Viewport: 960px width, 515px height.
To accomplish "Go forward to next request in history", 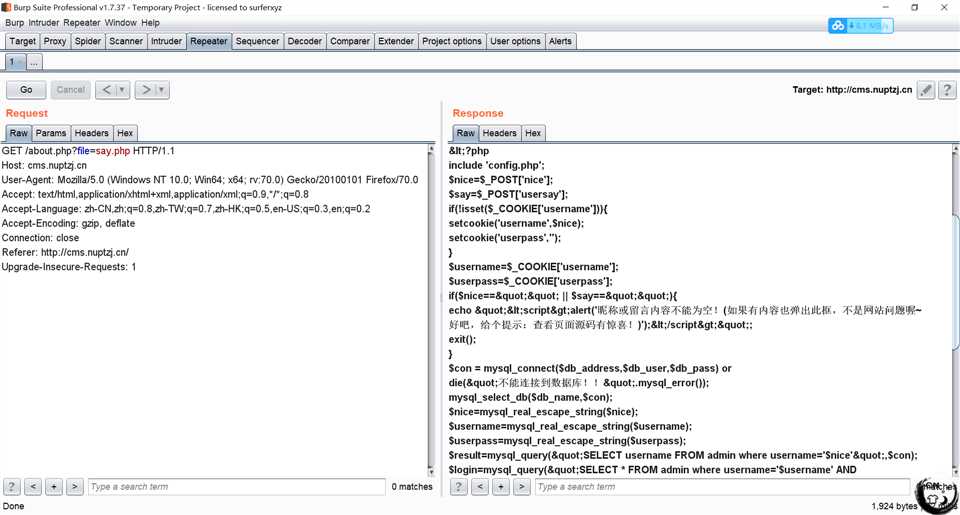I will click(x=146, y=89).
